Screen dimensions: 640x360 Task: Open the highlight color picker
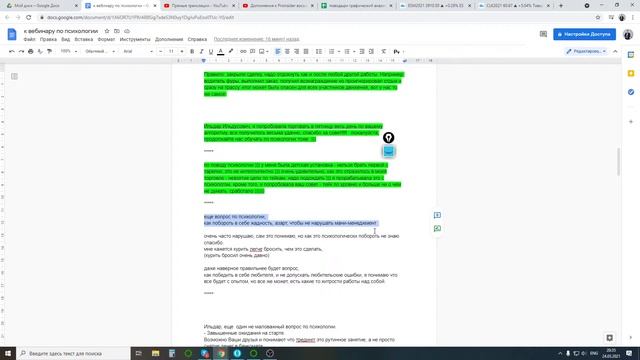(231, 51)
